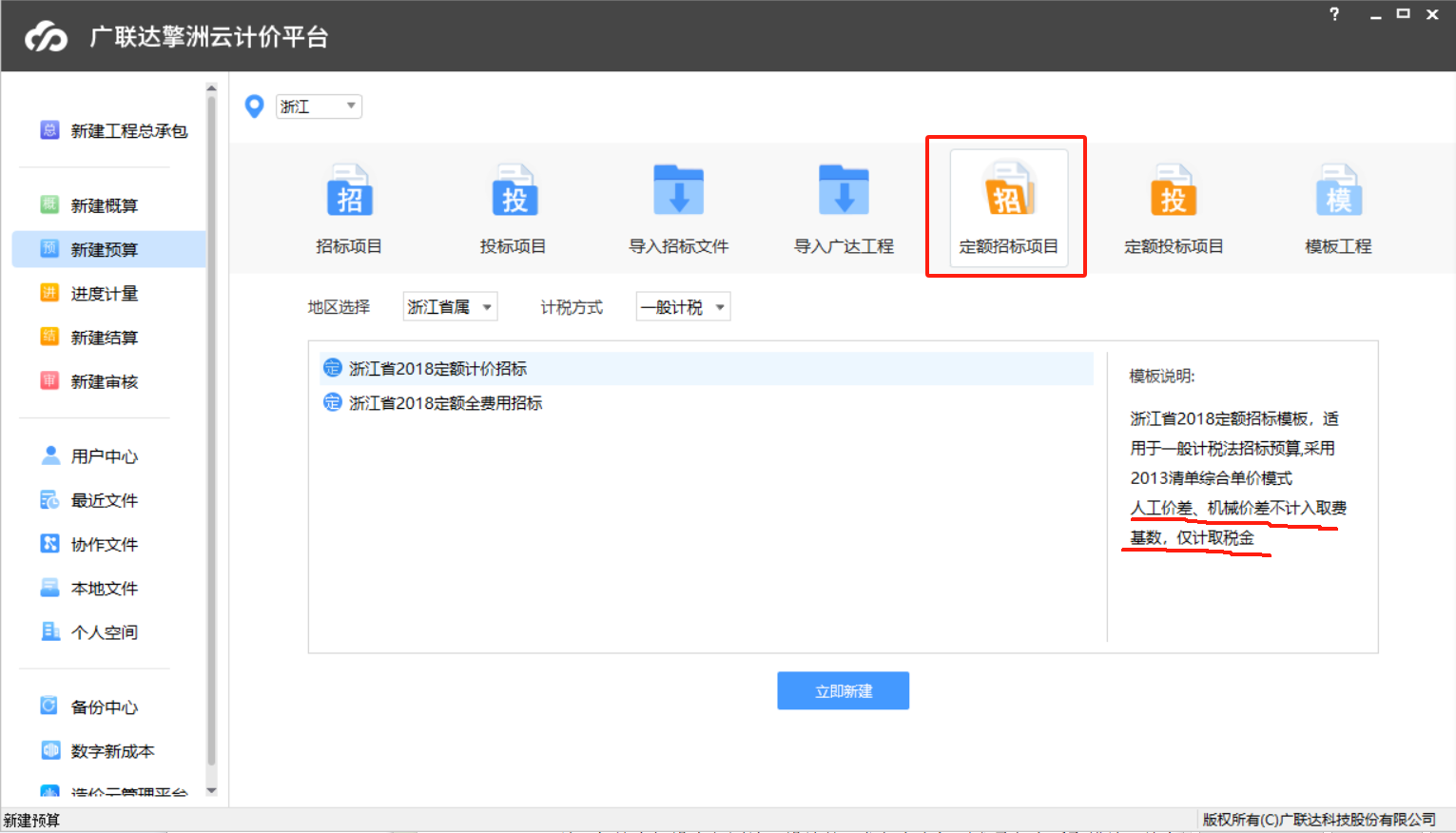Click the 进度计量 sidebar icon

tap(49, 292)
